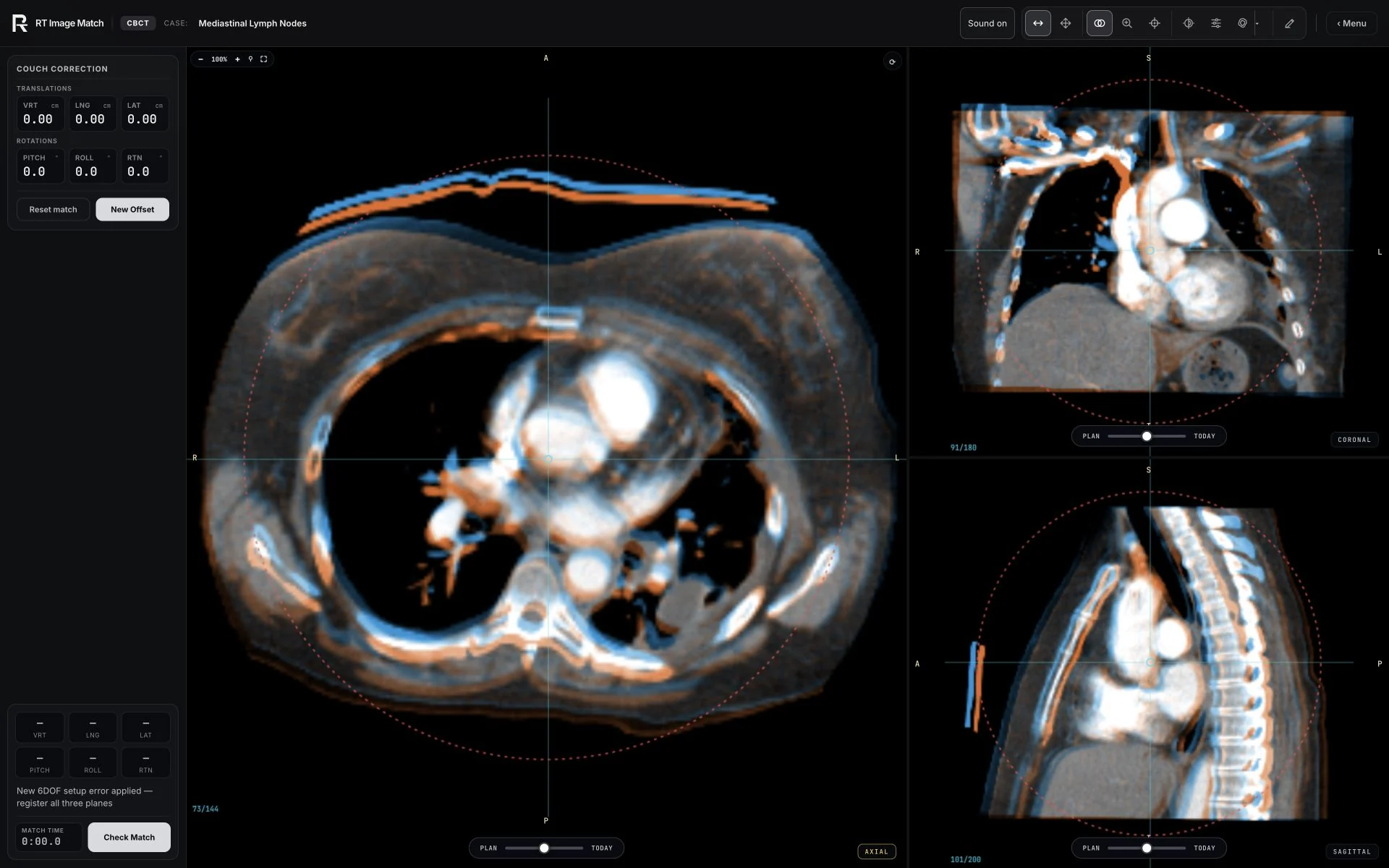This screenshot has width=1389, height=868.
Task: Select the pencil annotate tool
Action: click(x=1289, y=23)
